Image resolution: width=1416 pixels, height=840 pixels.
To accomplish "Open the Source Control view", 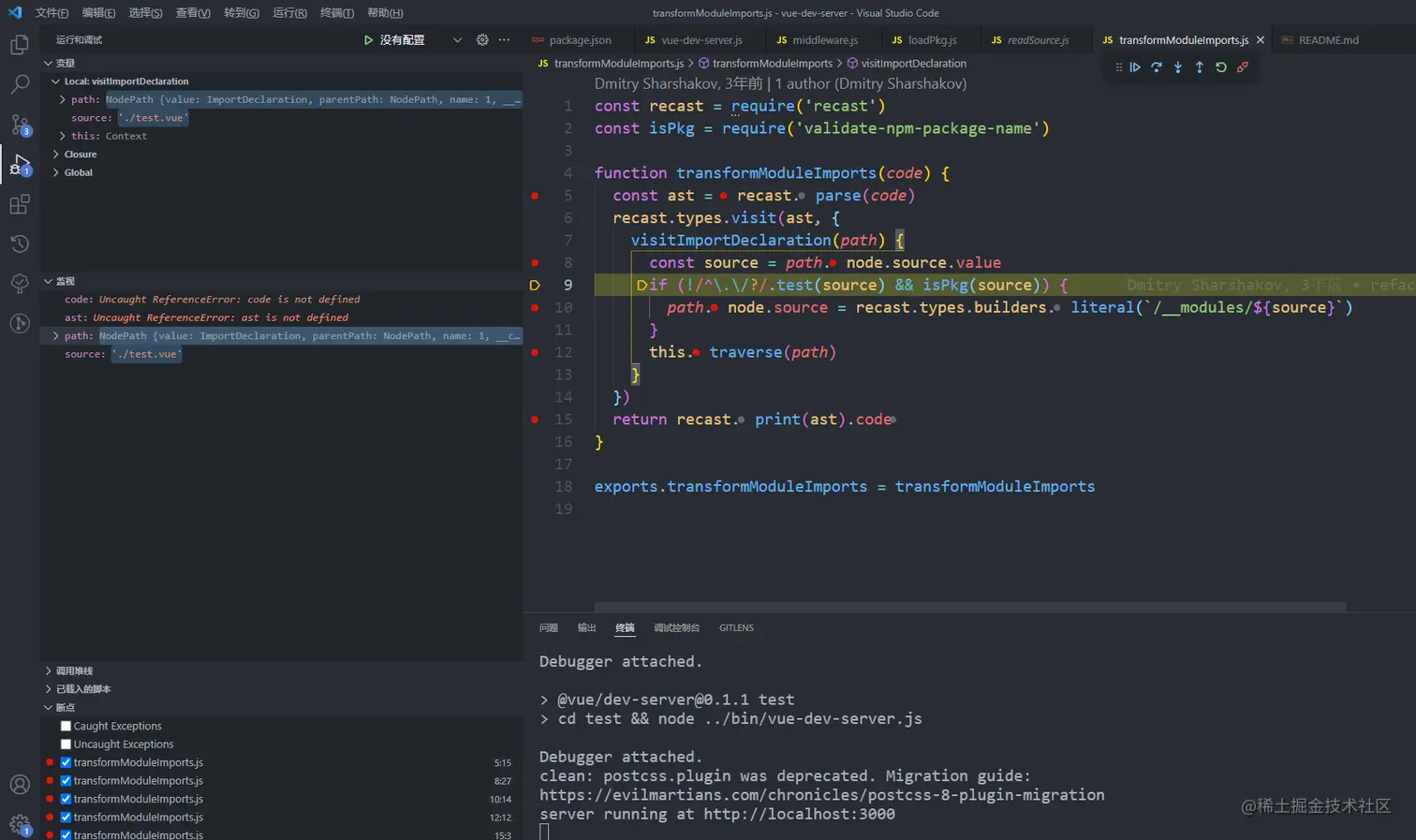I will point(19,125).
